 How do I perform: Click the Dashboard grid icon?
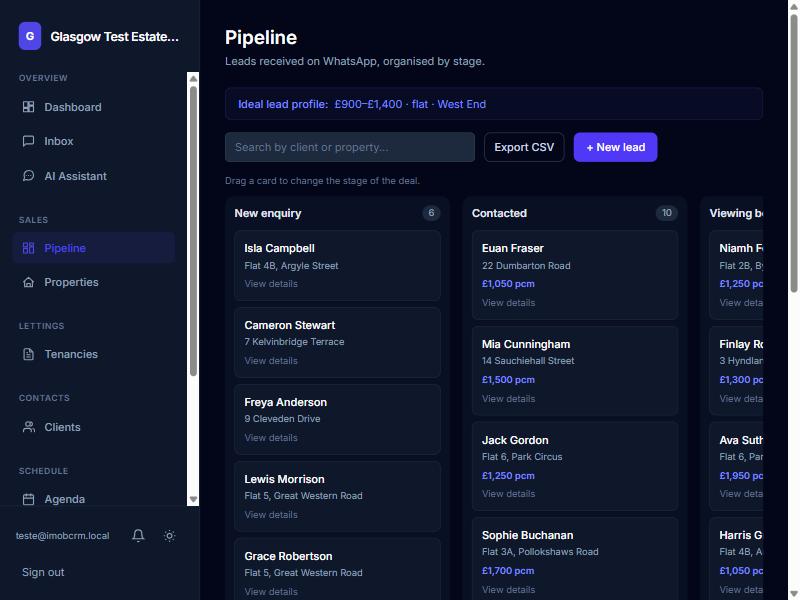tap(29, 107)
